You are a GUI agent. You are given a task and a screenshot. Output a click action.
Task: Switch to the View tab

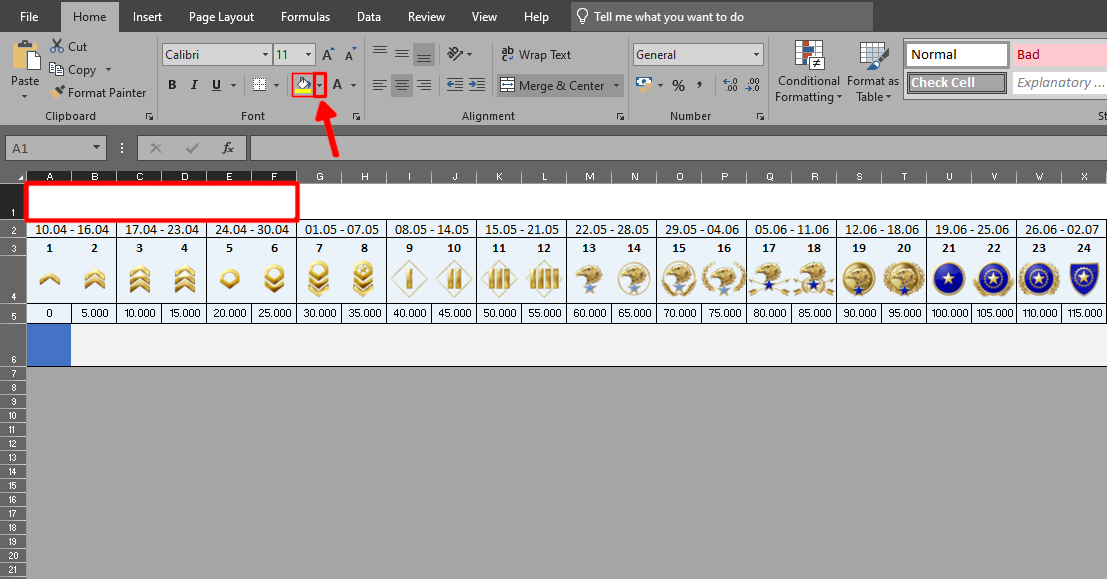click(484, 17)
